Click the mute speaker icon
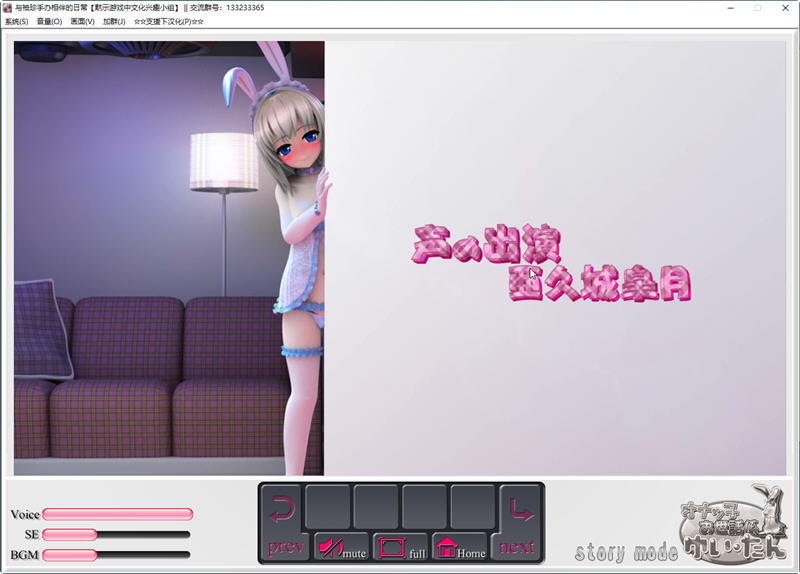 [331, 548]
